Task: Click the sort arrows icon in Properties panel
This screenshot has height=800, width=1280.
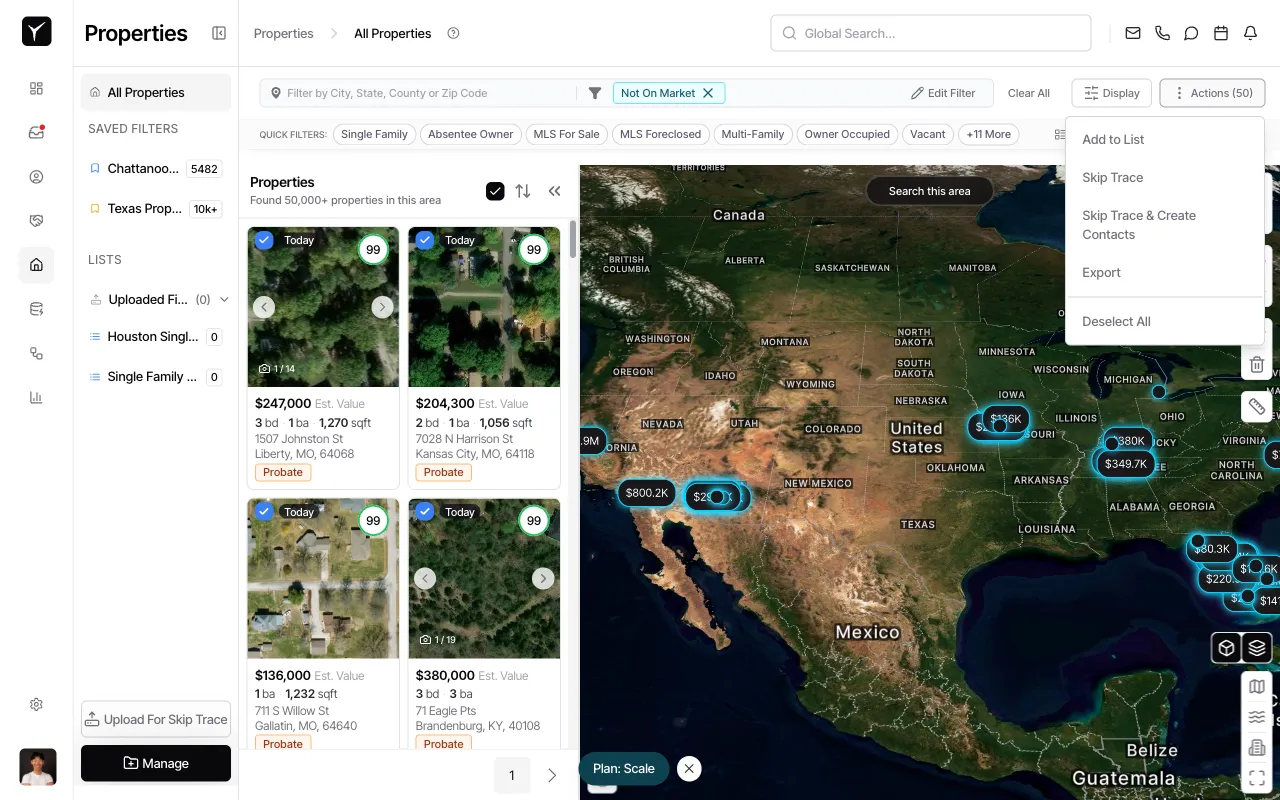Action: 523,191
